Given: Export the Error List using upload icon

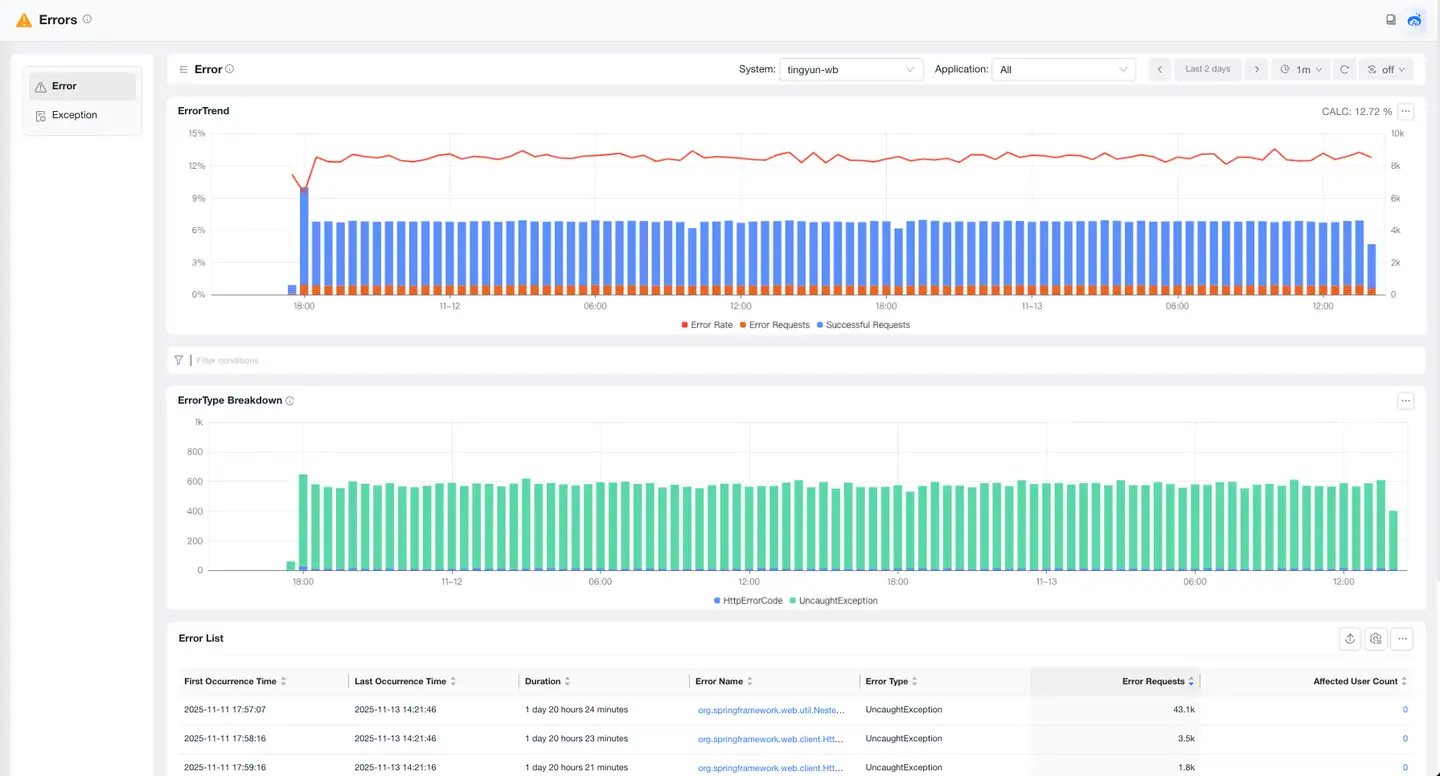Looking at the screenshot, I should click(1350, 639).
